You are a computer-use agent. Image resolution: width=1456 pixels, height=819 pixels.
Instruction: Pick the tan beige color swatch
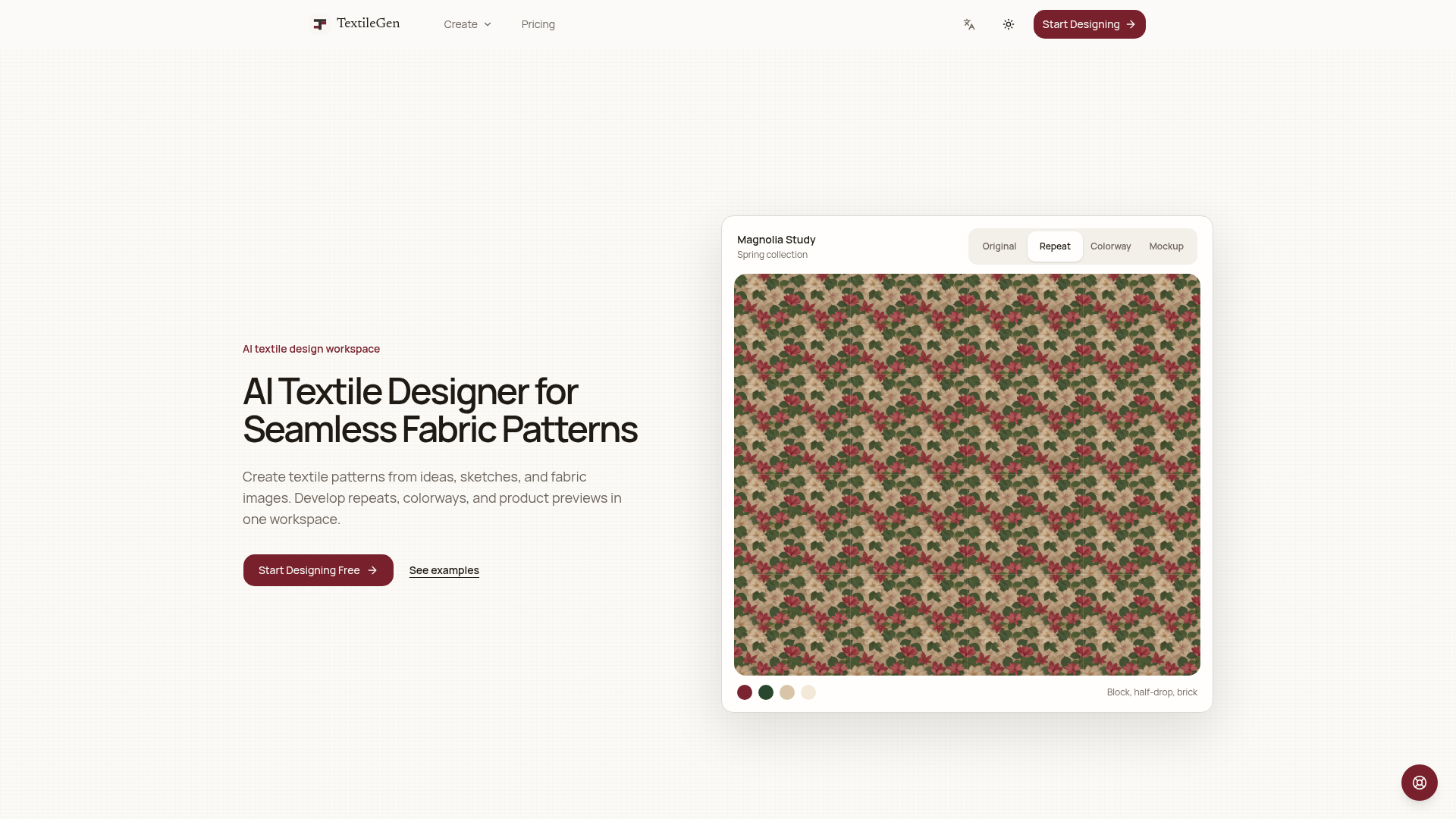coord(787,692)
